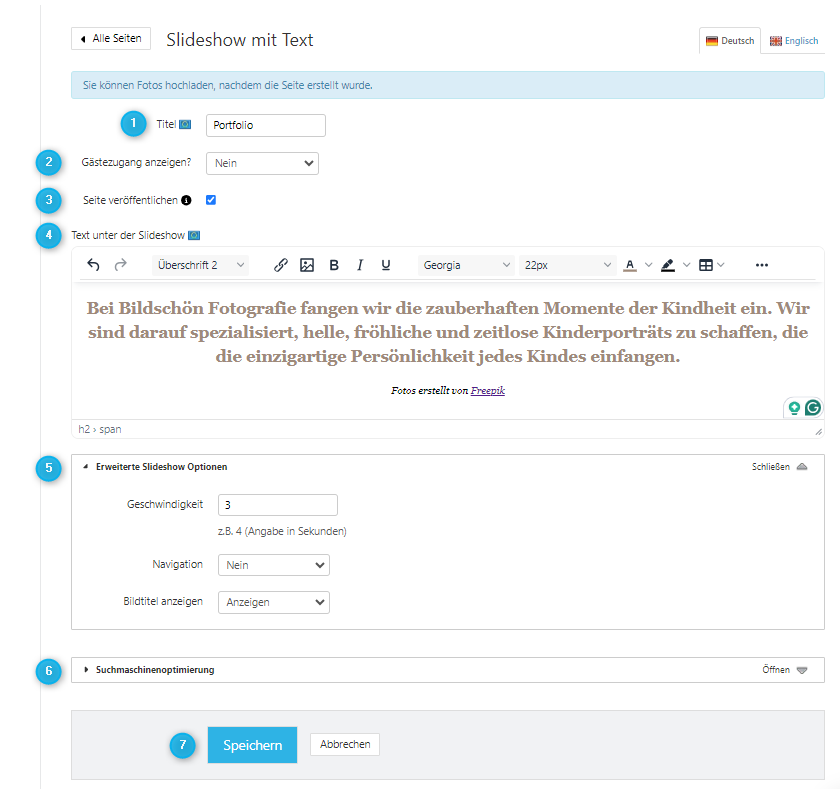Viewport: 840px width, 802px height.
Task: Open the Georgia font family dropdown
Action: 466,265
